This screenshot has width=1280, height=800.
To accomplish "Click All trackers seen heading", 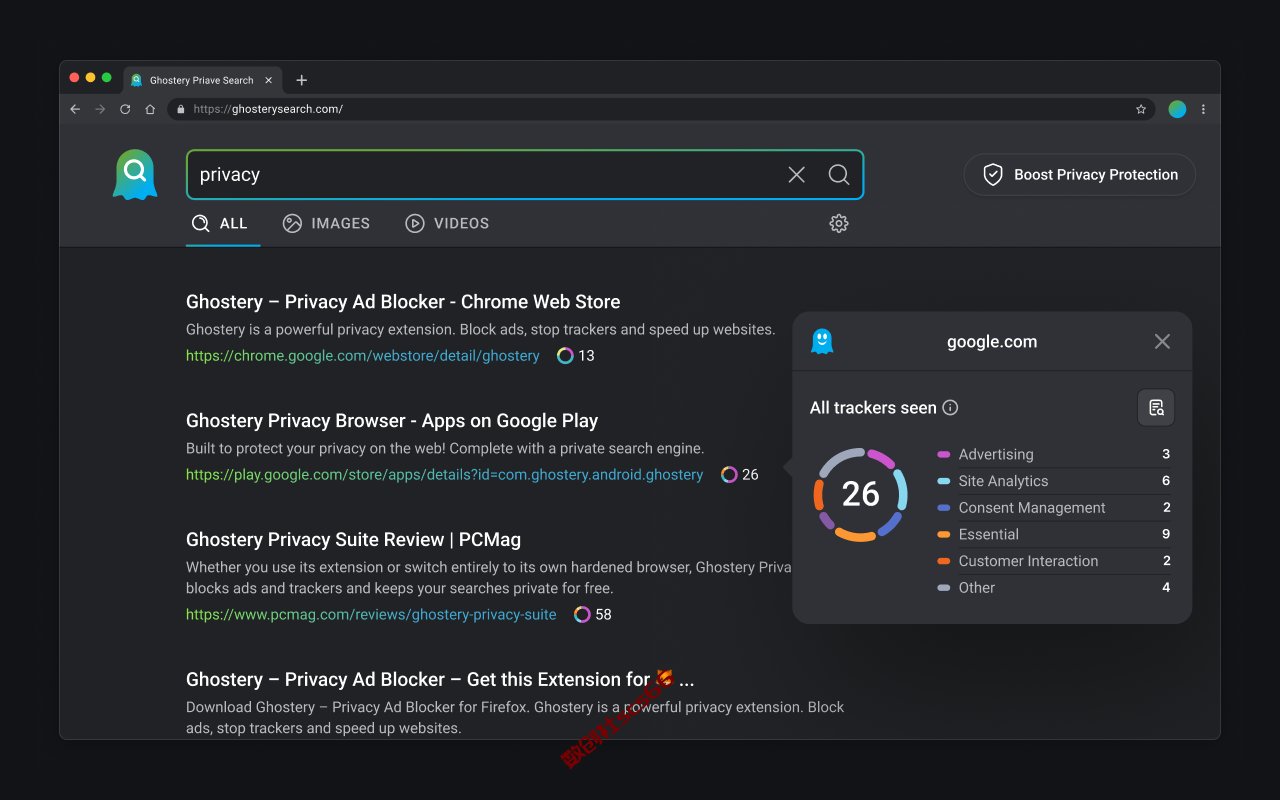I will [x=873, y=407].
